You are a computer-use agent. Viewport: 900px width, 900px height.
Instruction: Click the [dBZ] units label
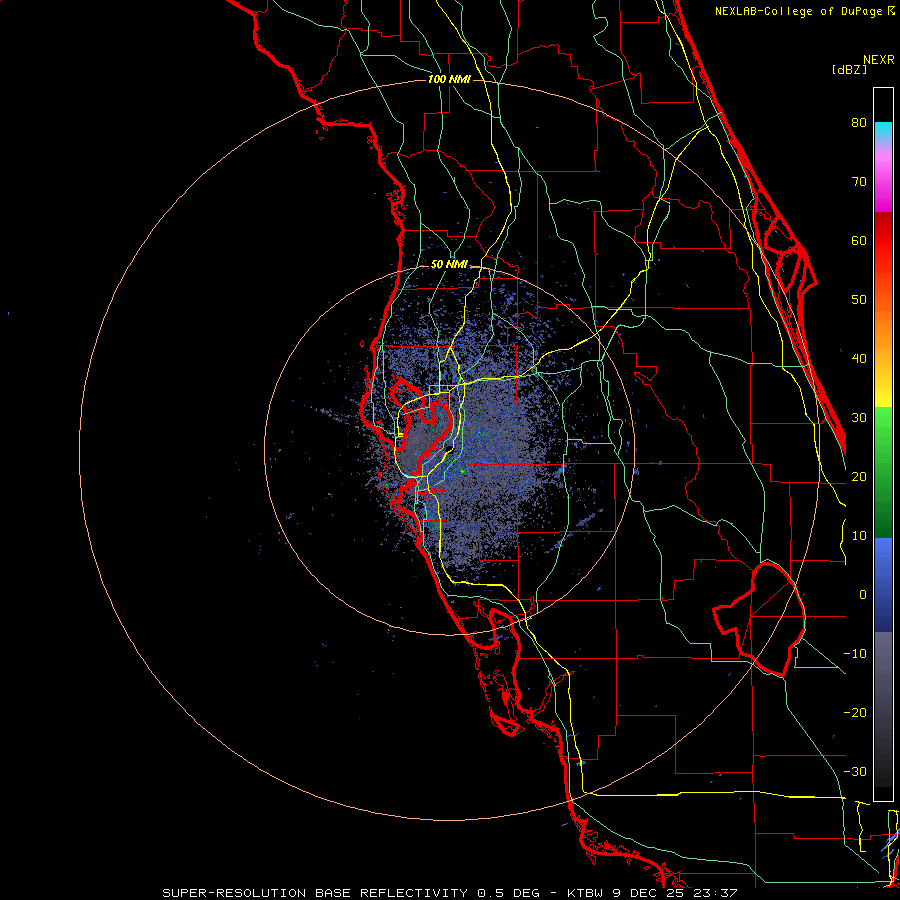(849, 70)
